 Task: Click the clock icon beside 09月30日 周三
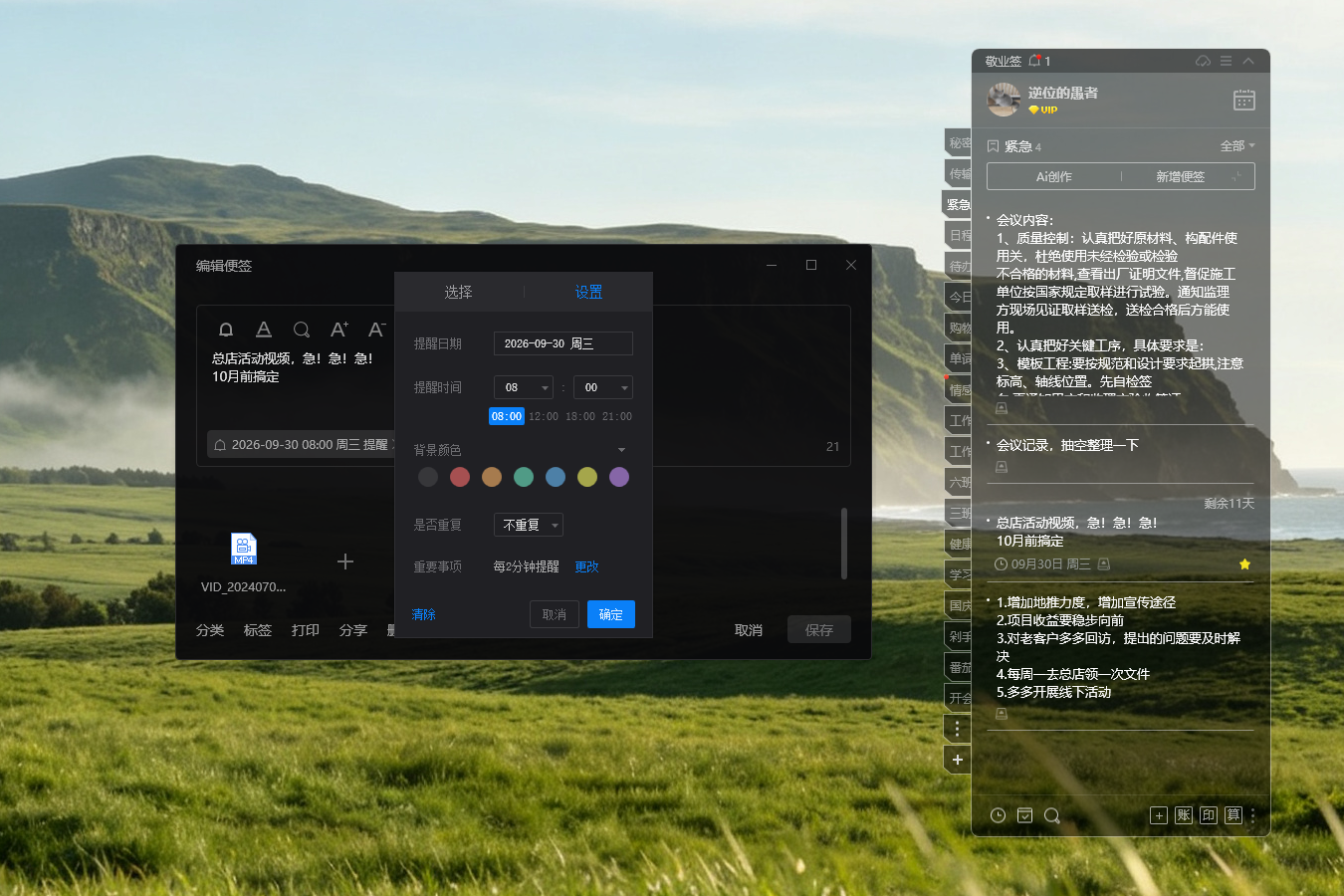coord(1001,563)
